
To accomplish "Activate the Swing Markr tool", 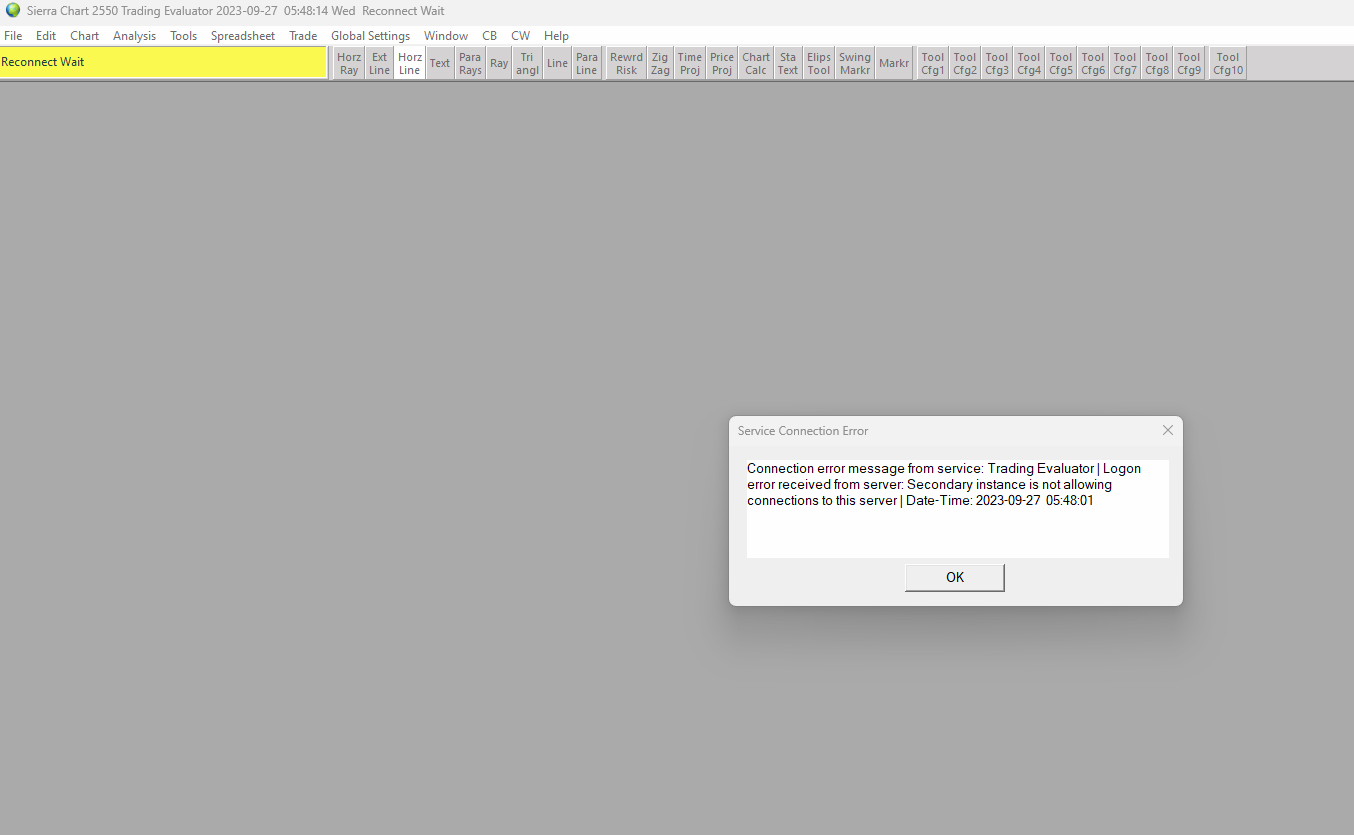I will 855,63.
